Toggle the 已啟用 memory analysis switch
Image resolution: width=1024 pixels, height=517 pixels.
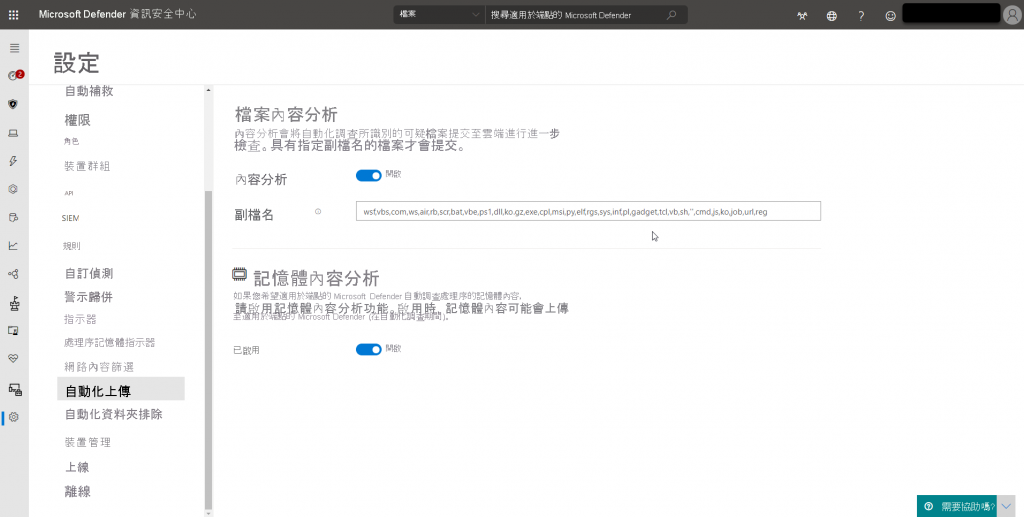[368, 350]
